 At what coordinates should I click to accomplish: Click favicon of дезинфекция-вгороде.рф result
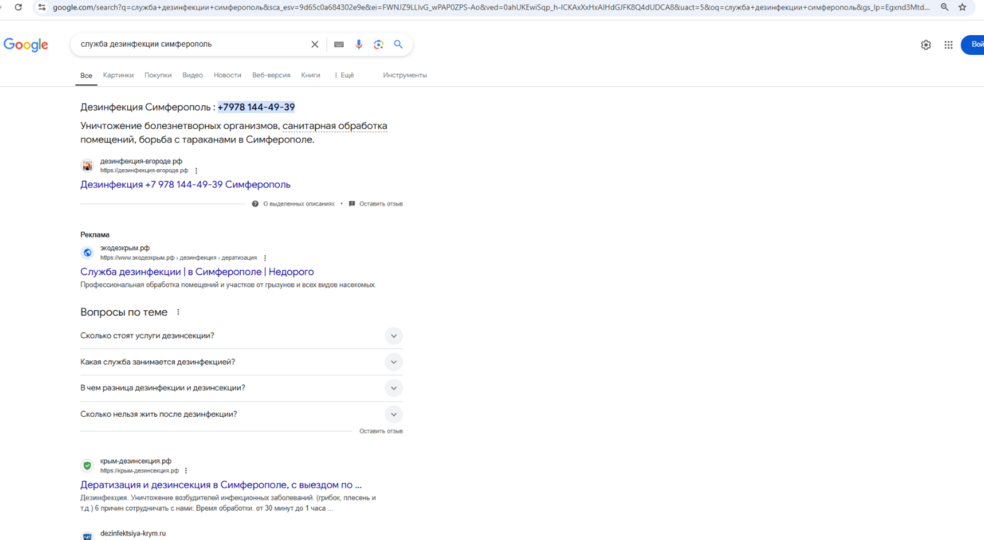87,166
